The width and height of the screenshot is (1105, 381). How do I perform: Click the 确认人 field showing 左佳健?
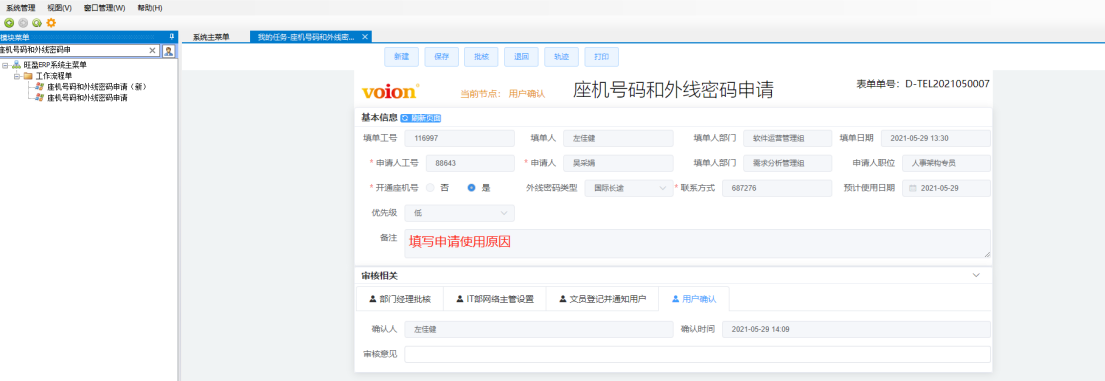point(538,330)
